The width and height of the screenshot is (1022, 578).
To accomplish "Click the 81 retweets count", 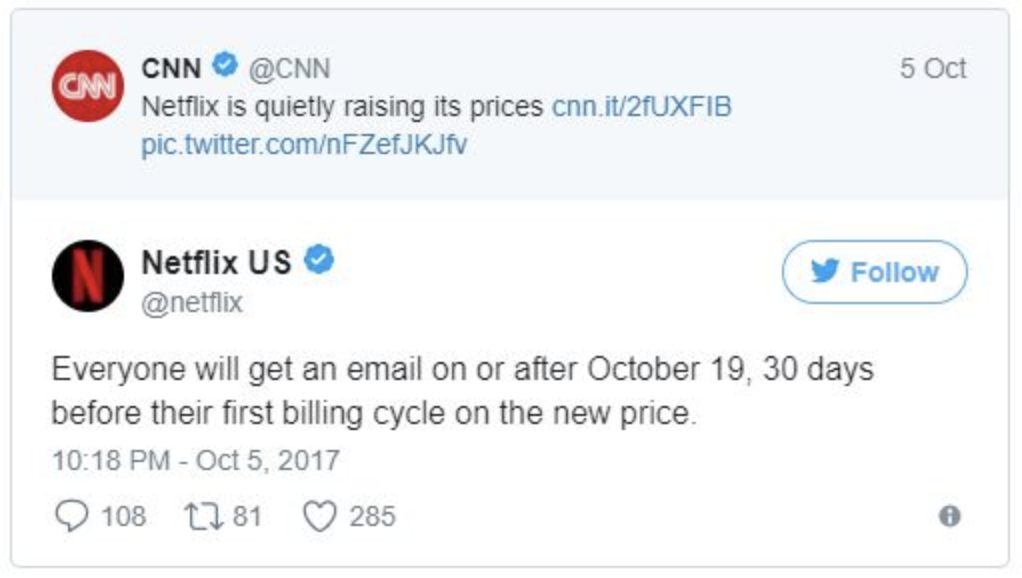I will pos(246,516).
